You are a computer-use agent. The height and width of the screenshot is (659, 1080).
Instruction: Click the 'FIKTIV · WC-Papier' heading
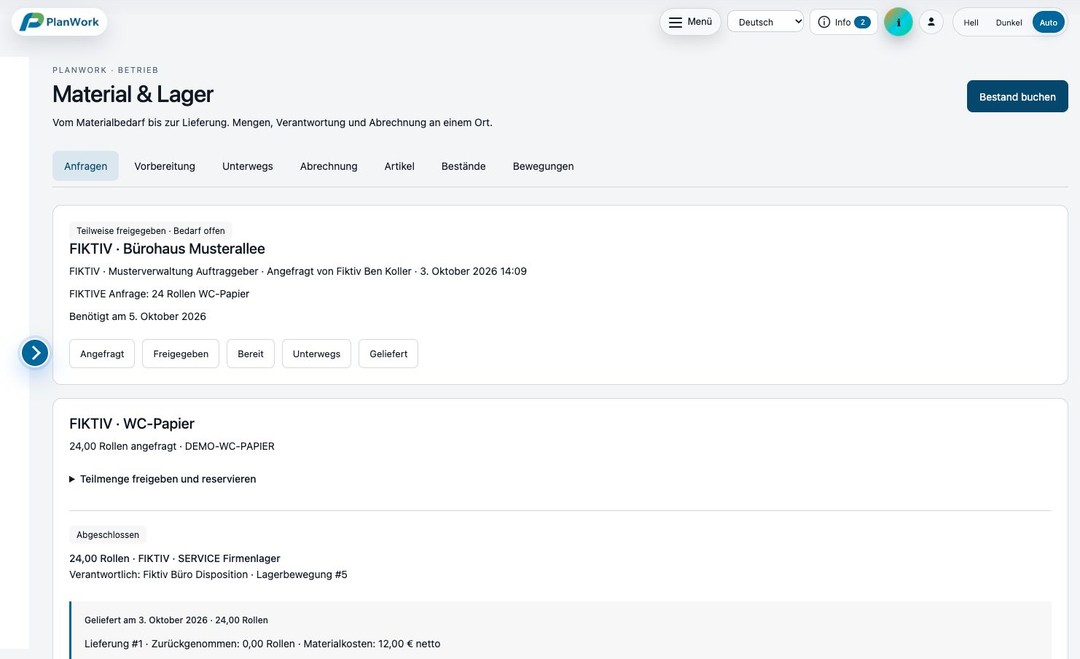pyautogui.click(x=132, y=423)
